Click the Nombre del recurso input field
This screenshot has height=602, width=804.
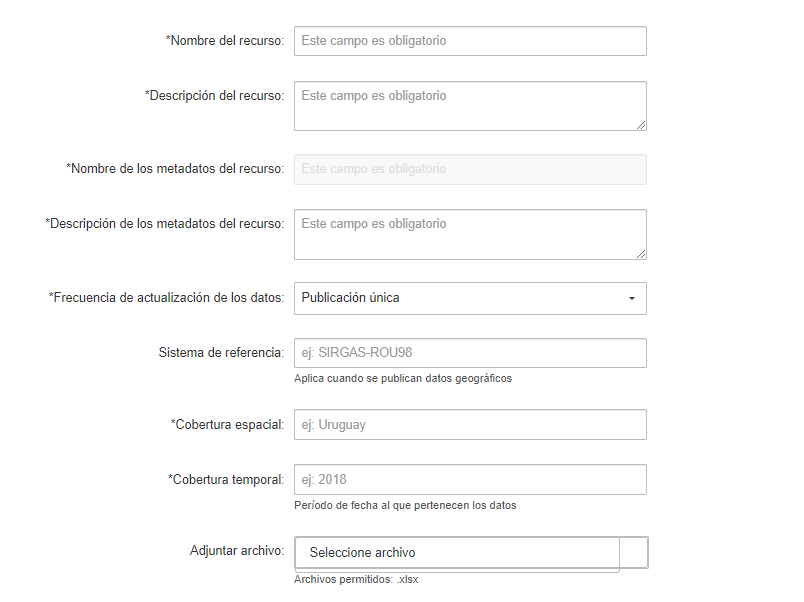pos(470,41)
